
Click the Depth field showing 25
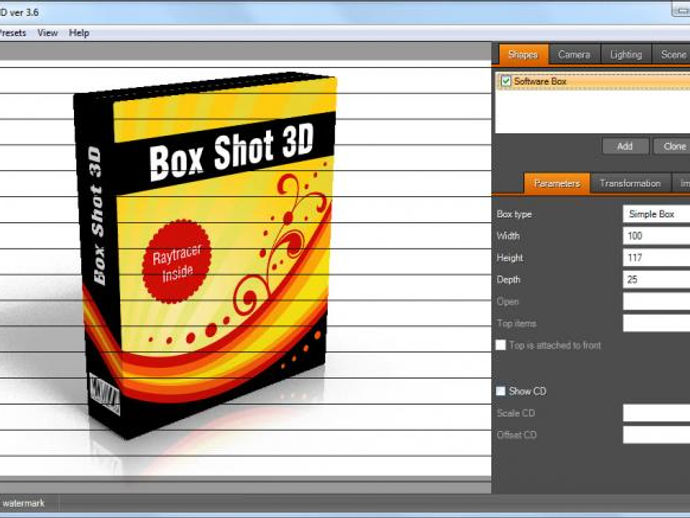656,279
